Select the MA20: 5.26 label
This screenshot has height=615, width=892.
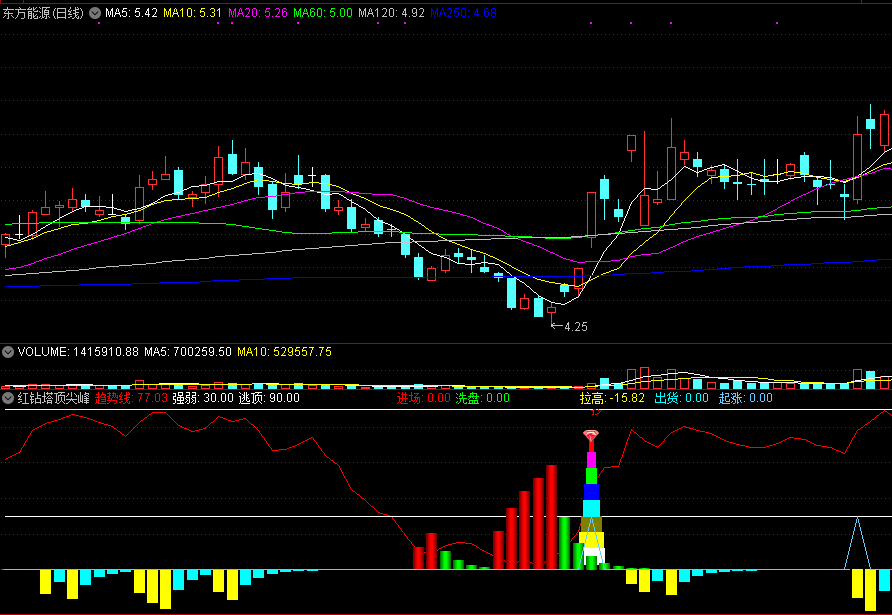click(258, 13)
